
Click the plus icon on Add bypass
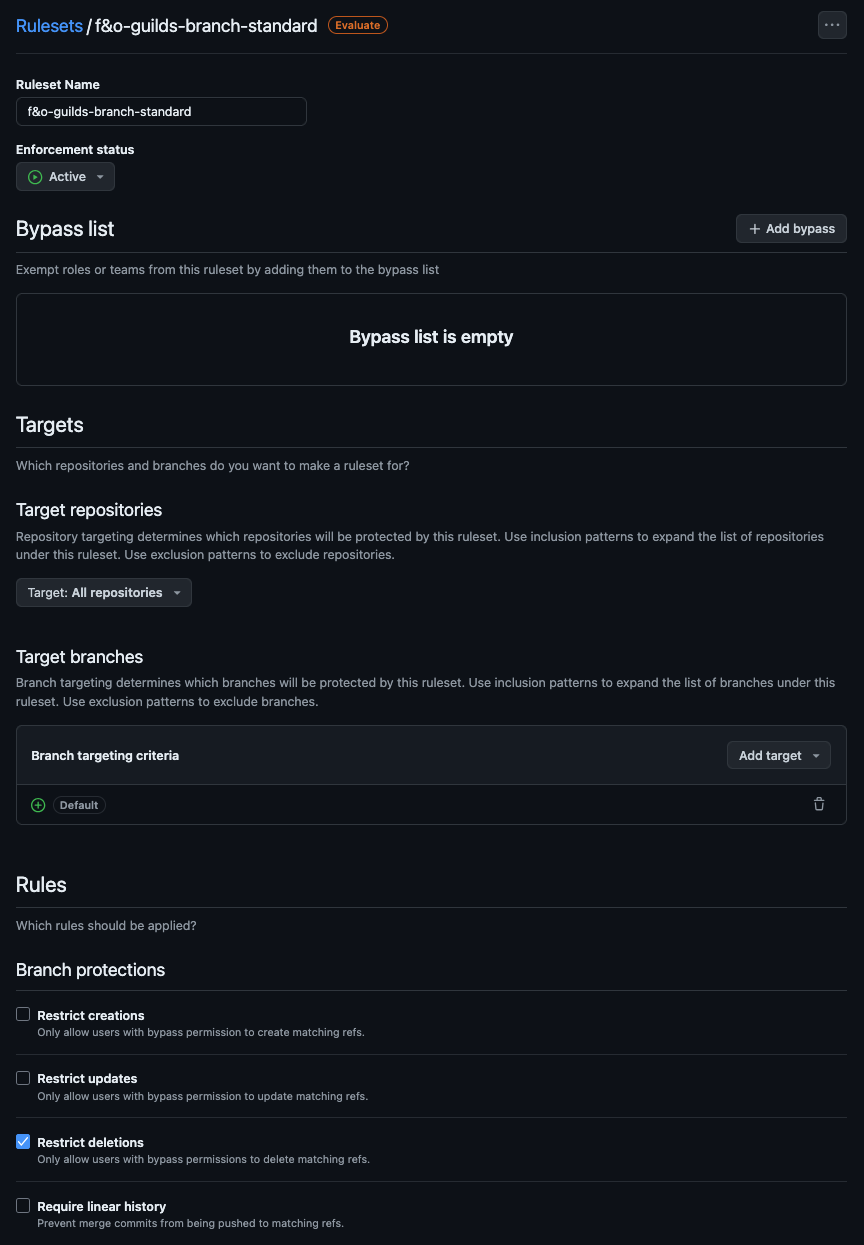pos(753,228)
